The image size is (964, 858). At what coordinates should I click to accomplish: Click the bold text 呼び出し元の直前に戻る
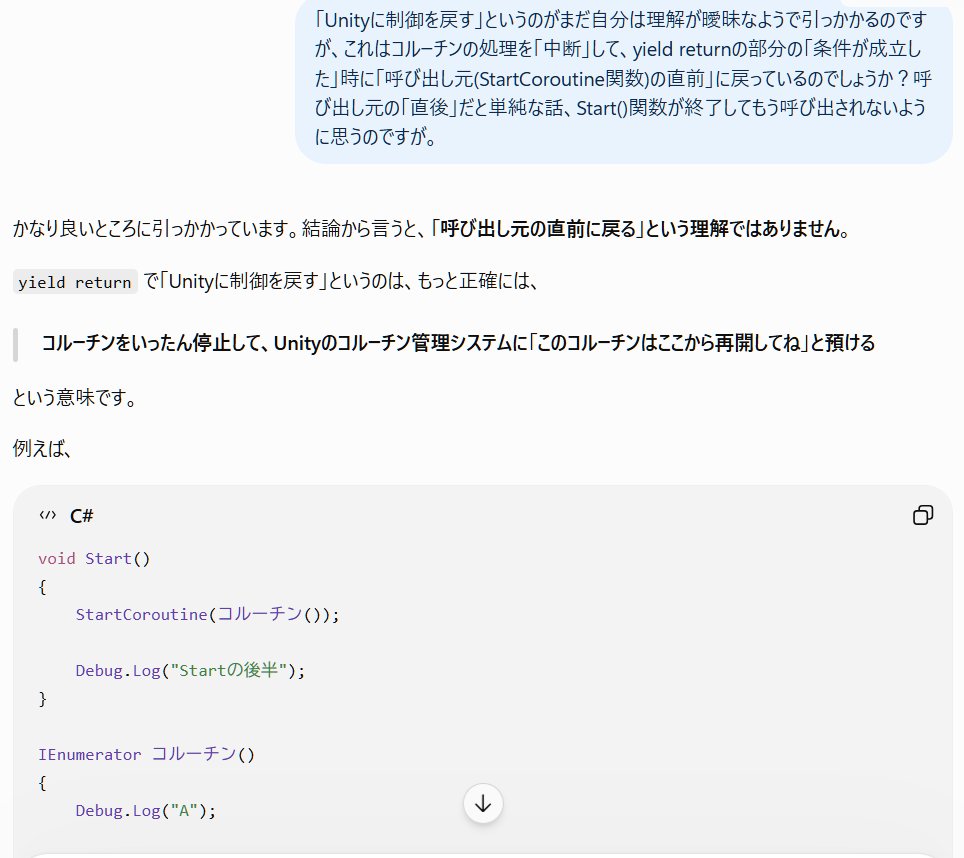538,229
